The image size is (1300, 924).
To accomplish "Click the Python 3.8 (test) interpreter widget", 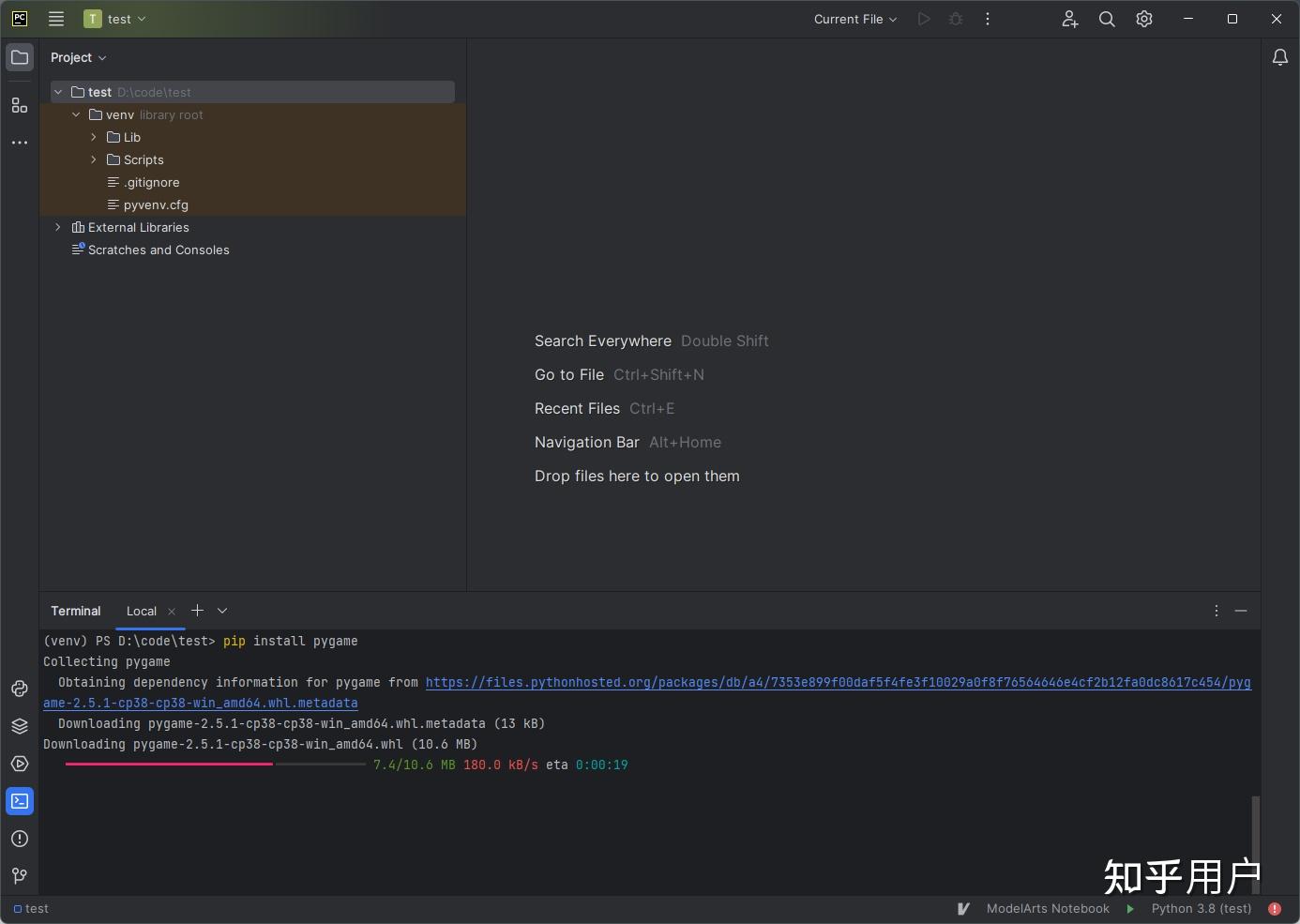I will pos(1201,908).
